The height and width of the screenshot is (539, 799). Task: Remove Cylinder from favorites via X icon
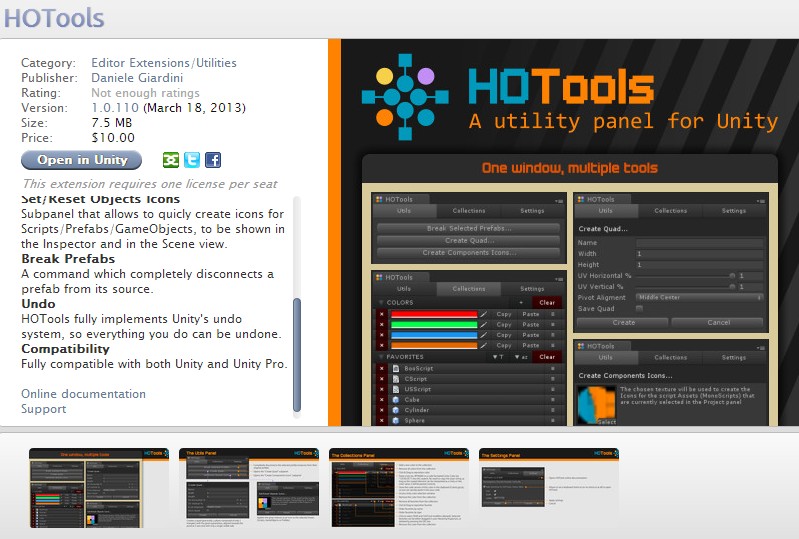click(x=381, y=410)
